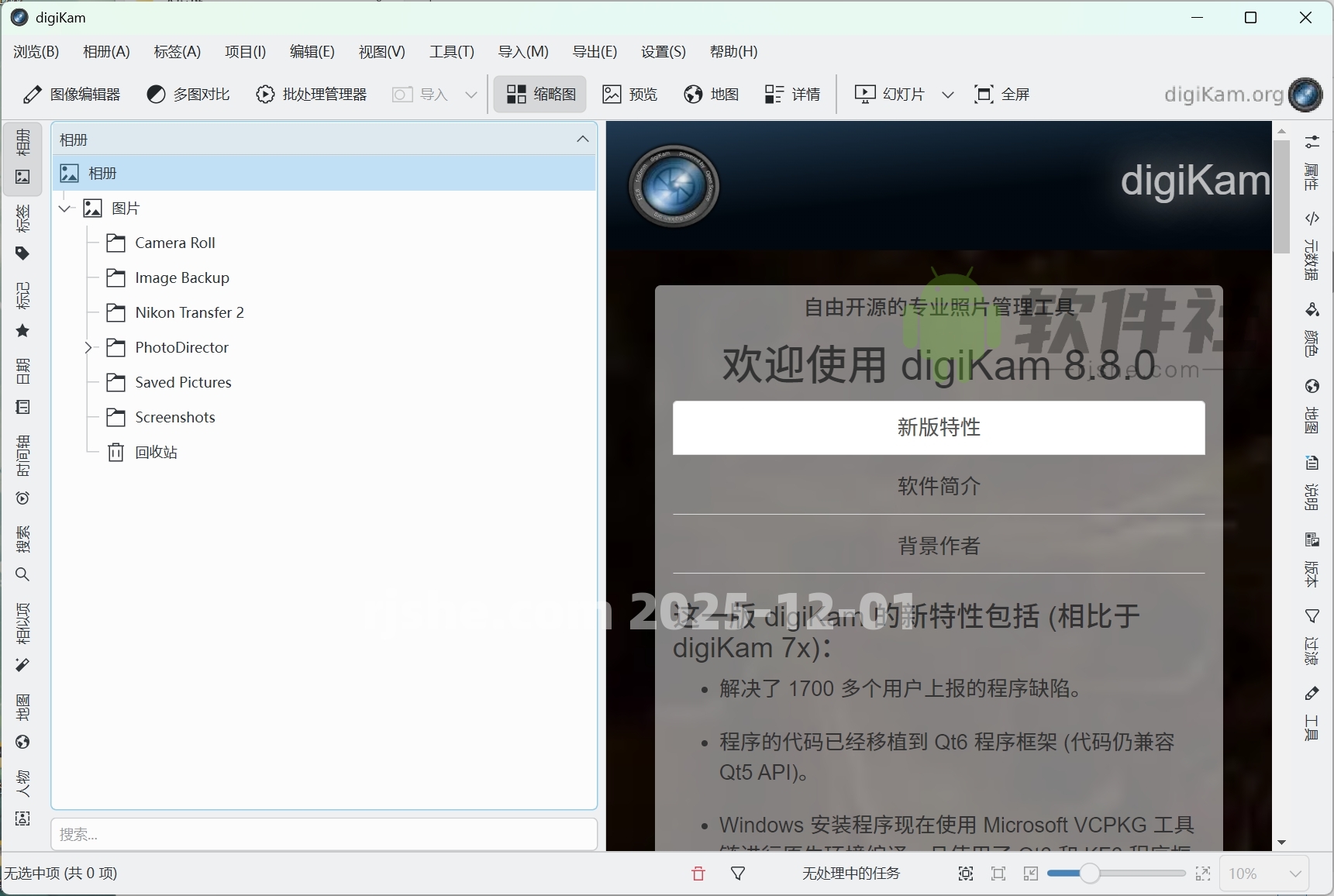
Task: Switch to 预览 preview view mode
Action: [630, 94]
